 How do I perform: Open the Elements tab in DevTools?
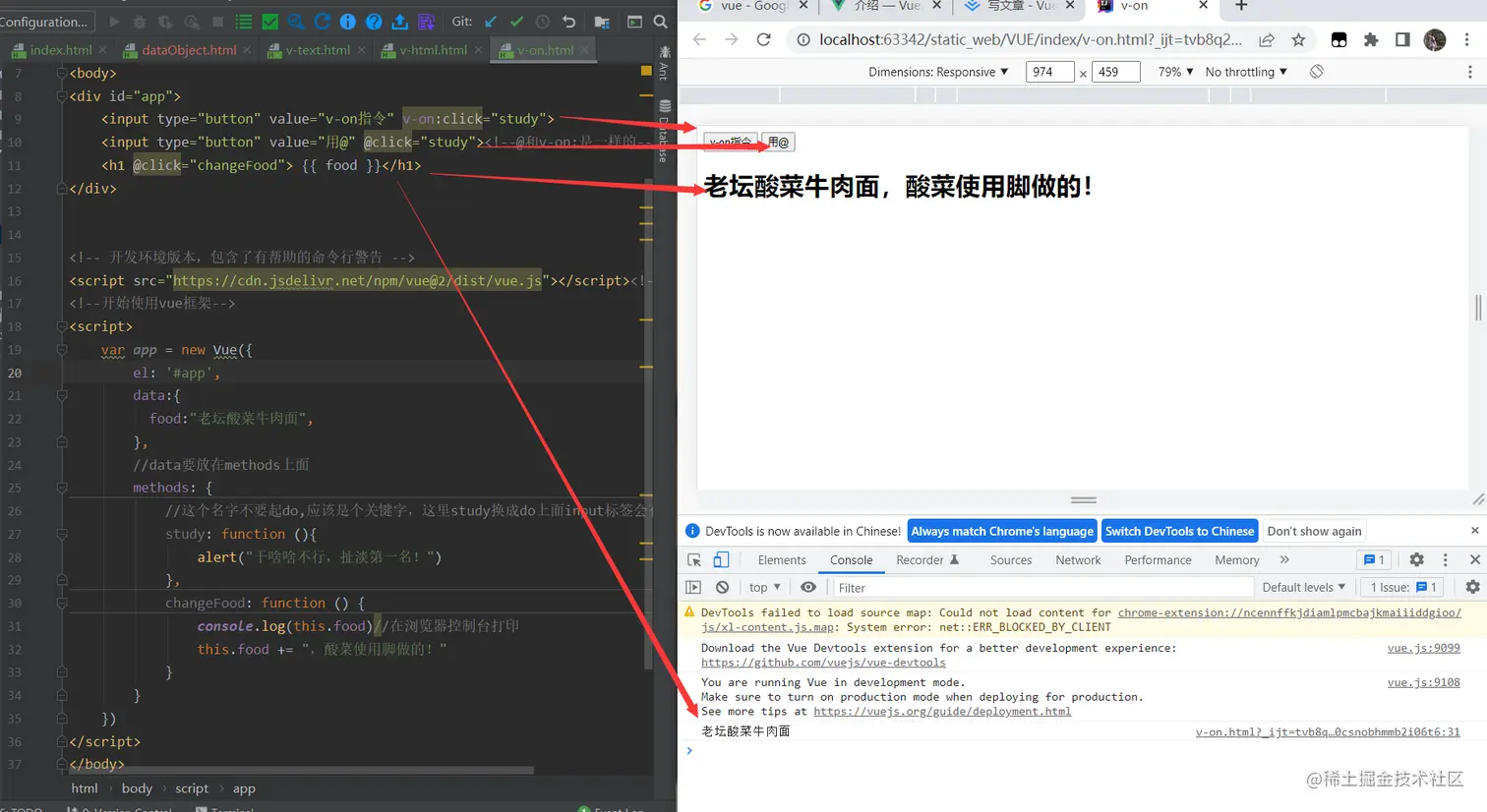coord(782,559)
